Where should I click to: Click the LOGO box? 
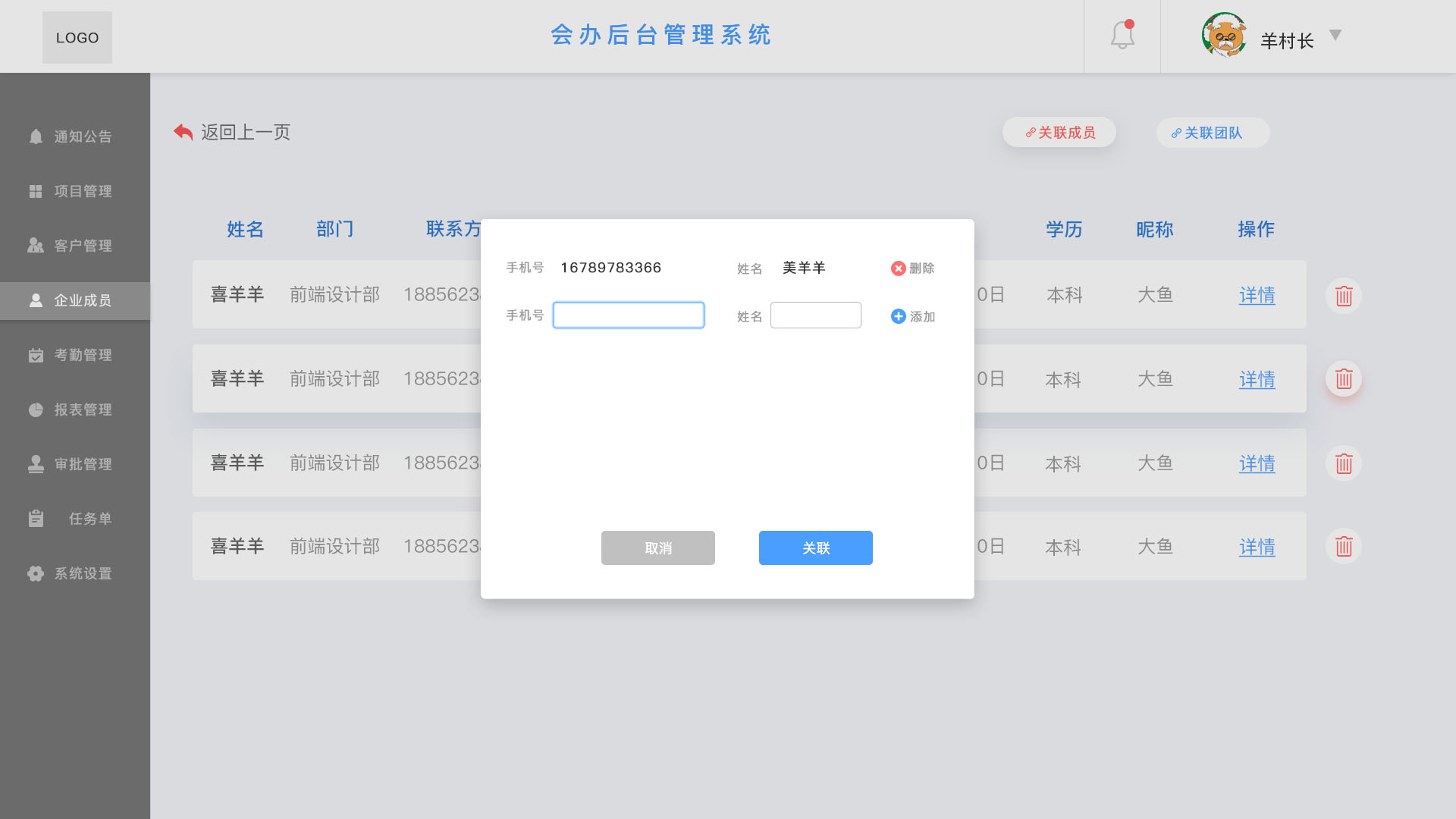point(77,37)
